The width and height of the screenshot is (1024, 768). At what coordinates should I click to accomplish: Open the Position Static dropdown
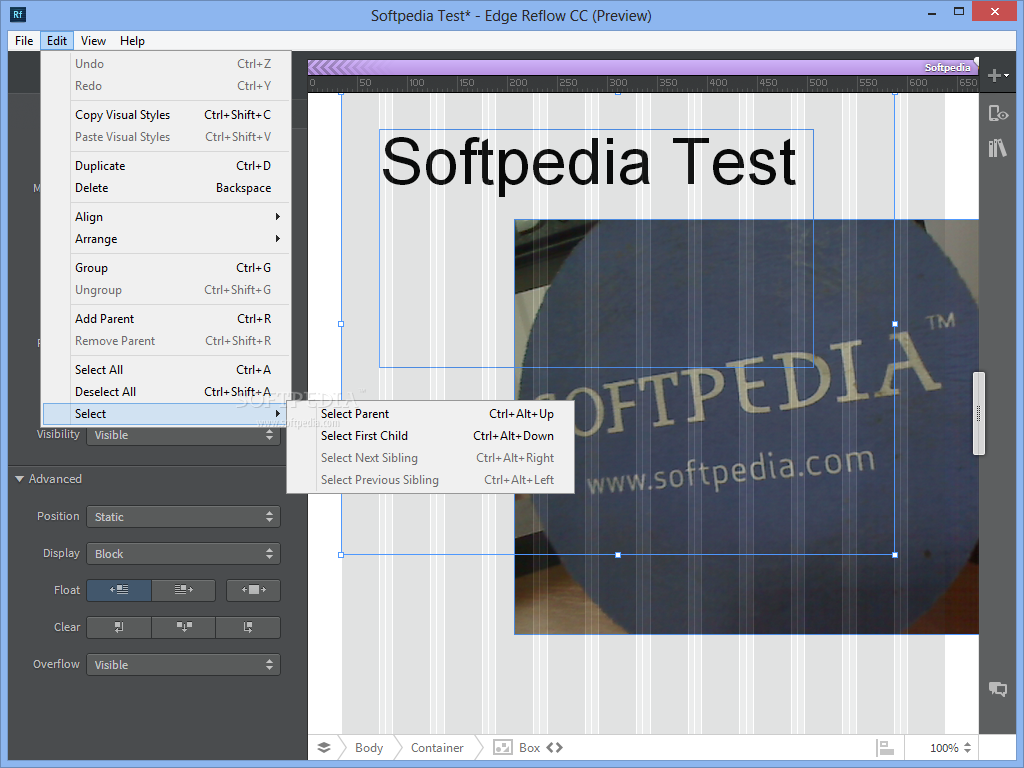point(184,517)
